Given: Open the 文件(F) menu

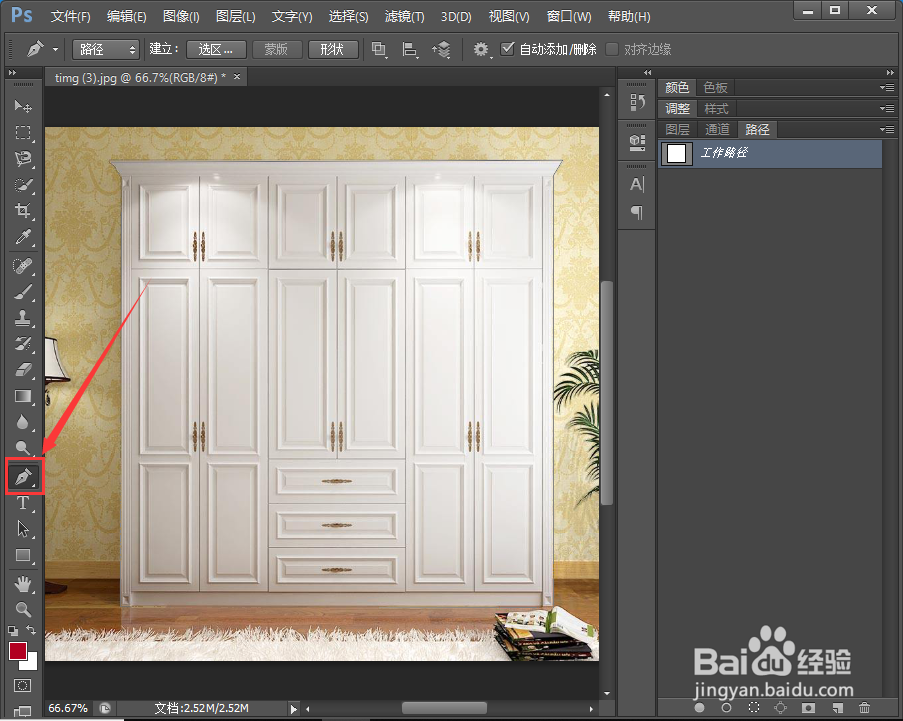Looking at the screenshot, I should pyautogui.click(x=70, y=16).
